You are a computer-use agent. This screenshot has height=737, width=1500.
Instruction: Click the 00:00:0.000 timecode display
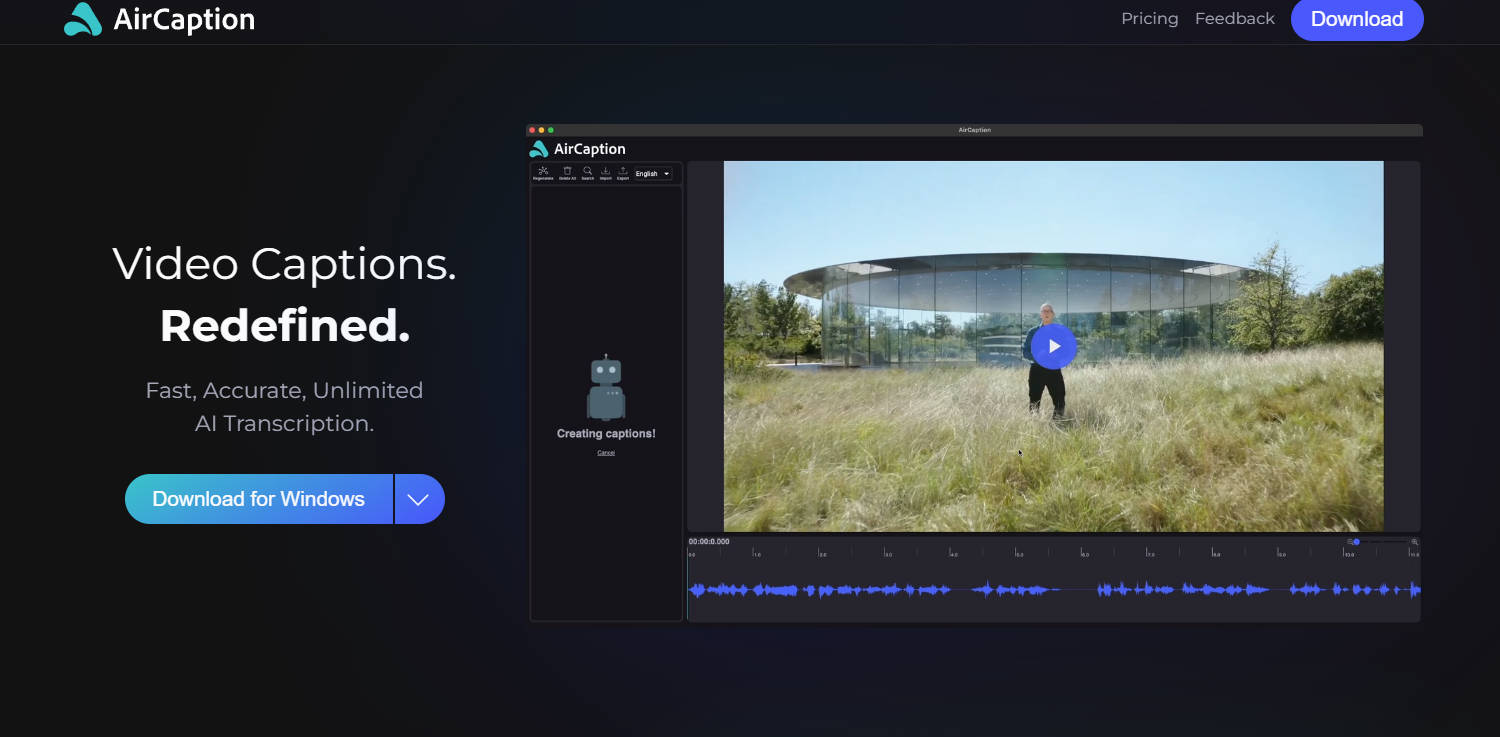[x=709, y=540]
